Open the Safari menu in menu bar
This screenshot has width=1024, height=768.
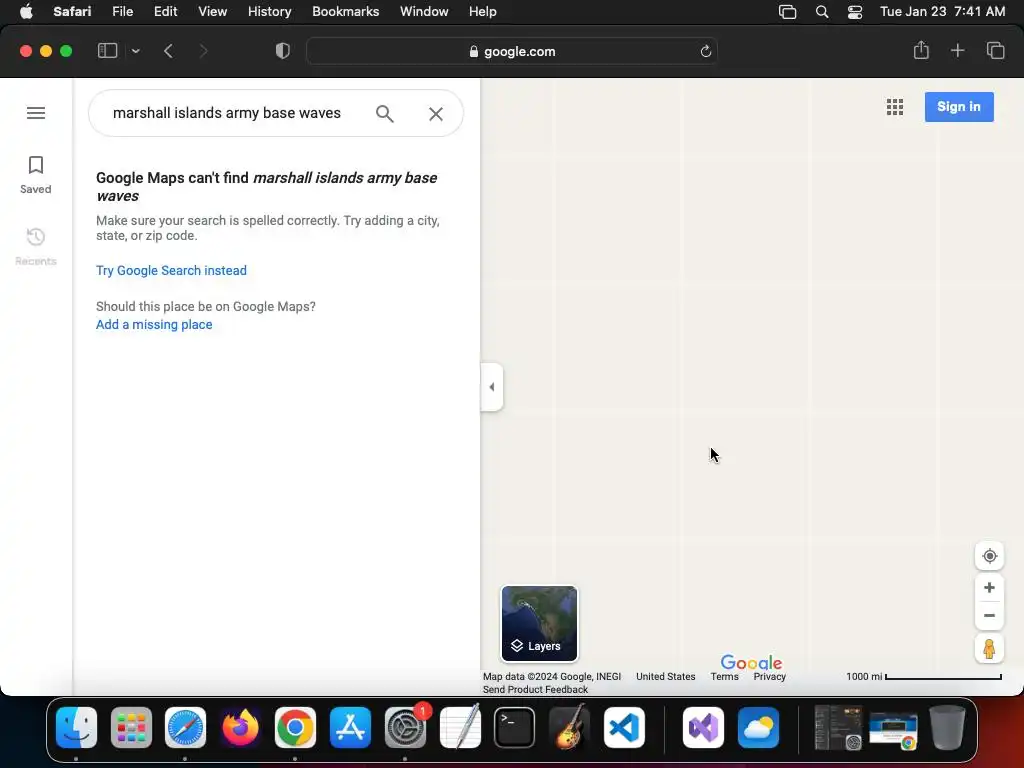[x=72, y=12]
